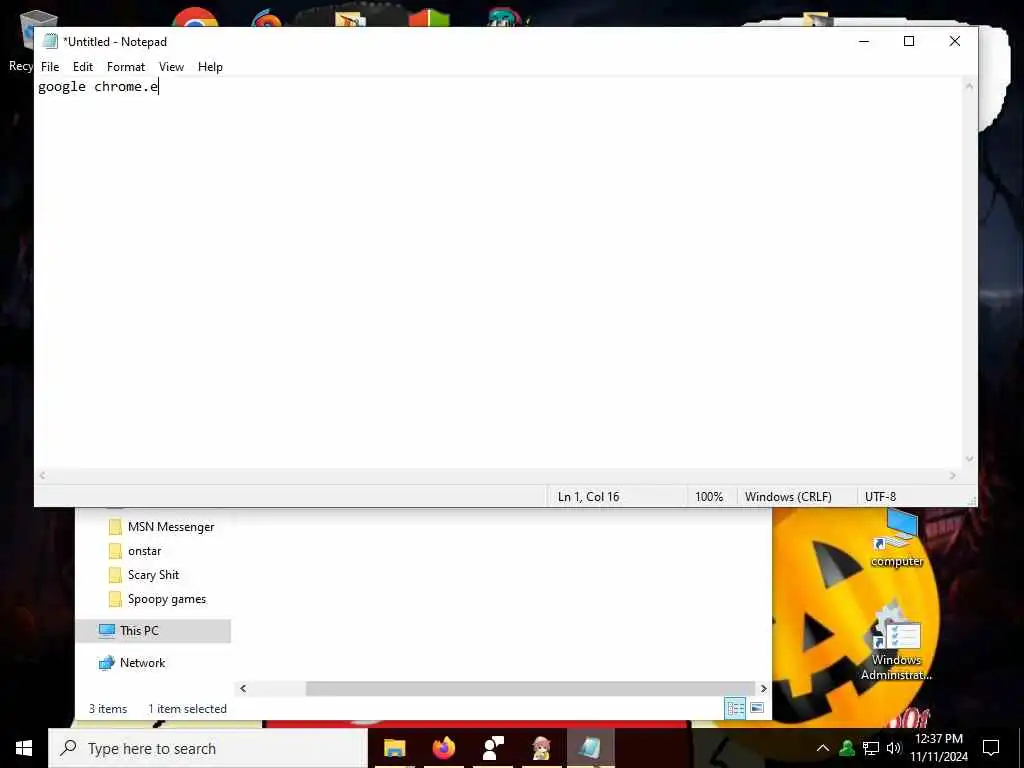The width and height of the screenshot is (1024, 768).
Task: Click the taskbar search box
Action: pyautogui.click(x=208, y=748)
